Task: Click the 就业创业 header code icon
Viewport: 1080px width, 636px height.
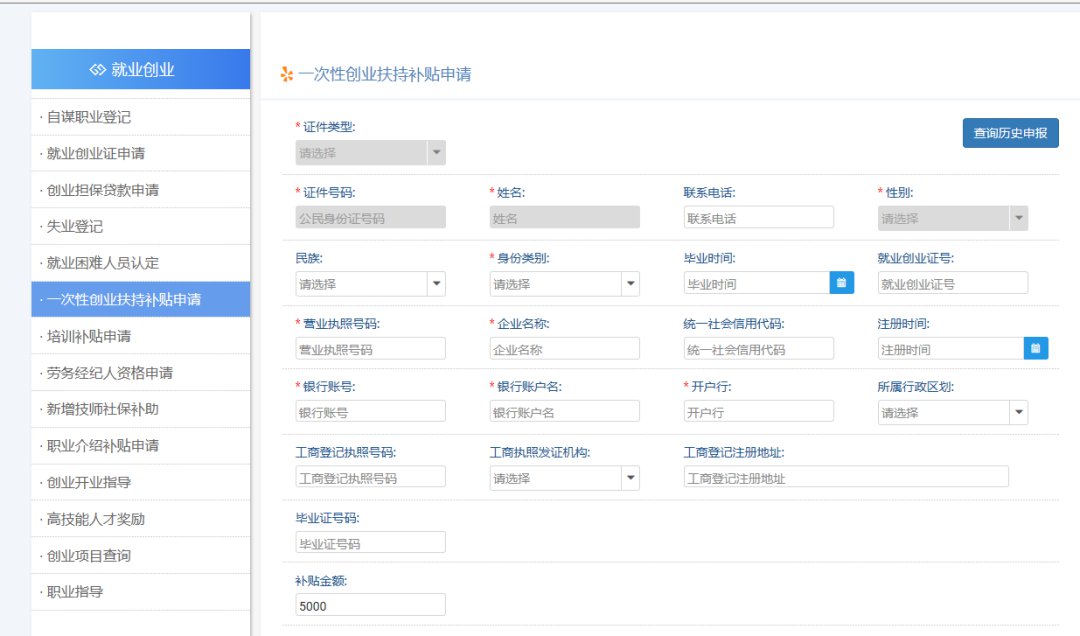Action: [x=97, y=70]
